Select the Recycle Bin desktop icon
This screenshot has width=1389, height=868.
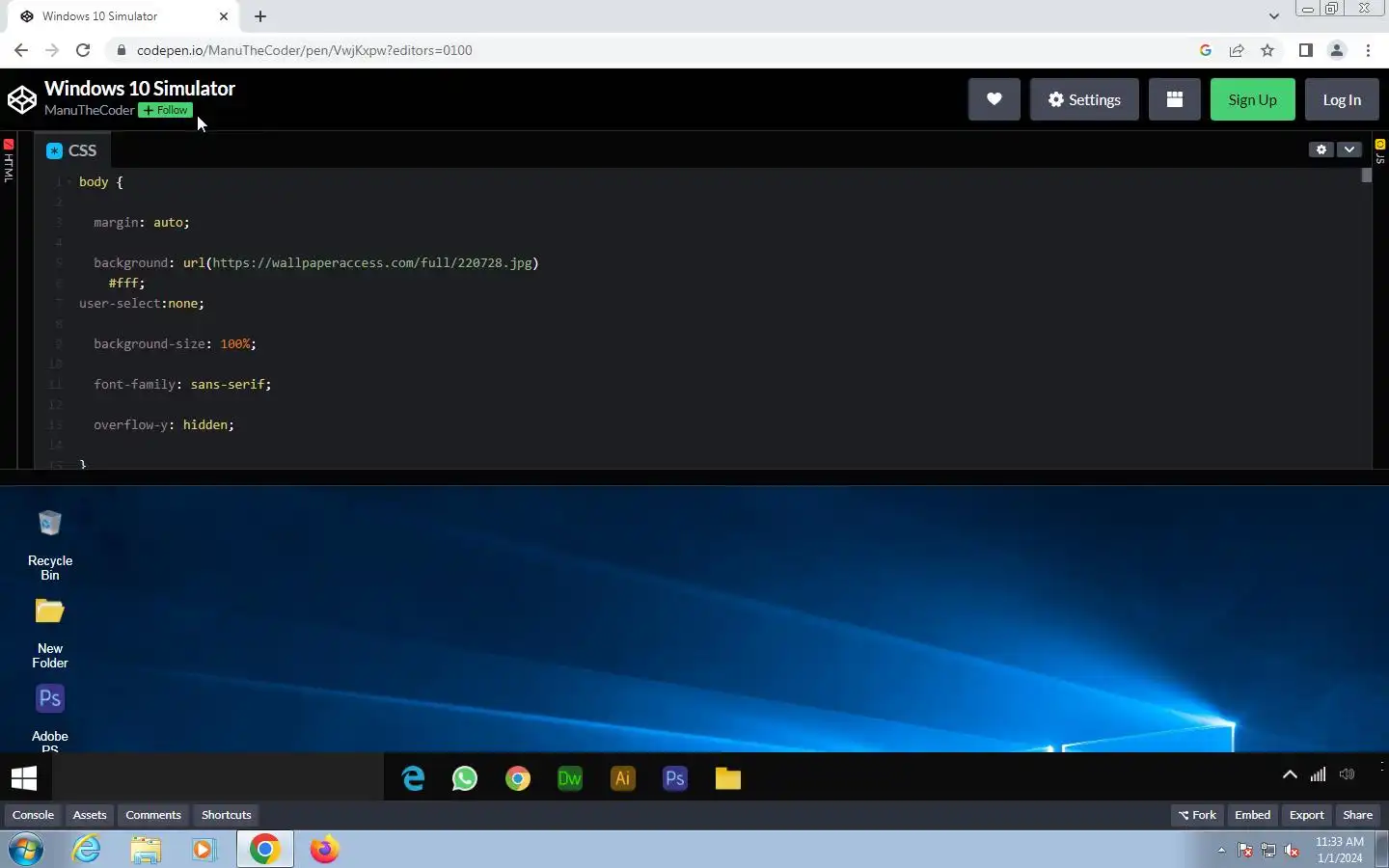coord(50,545)
